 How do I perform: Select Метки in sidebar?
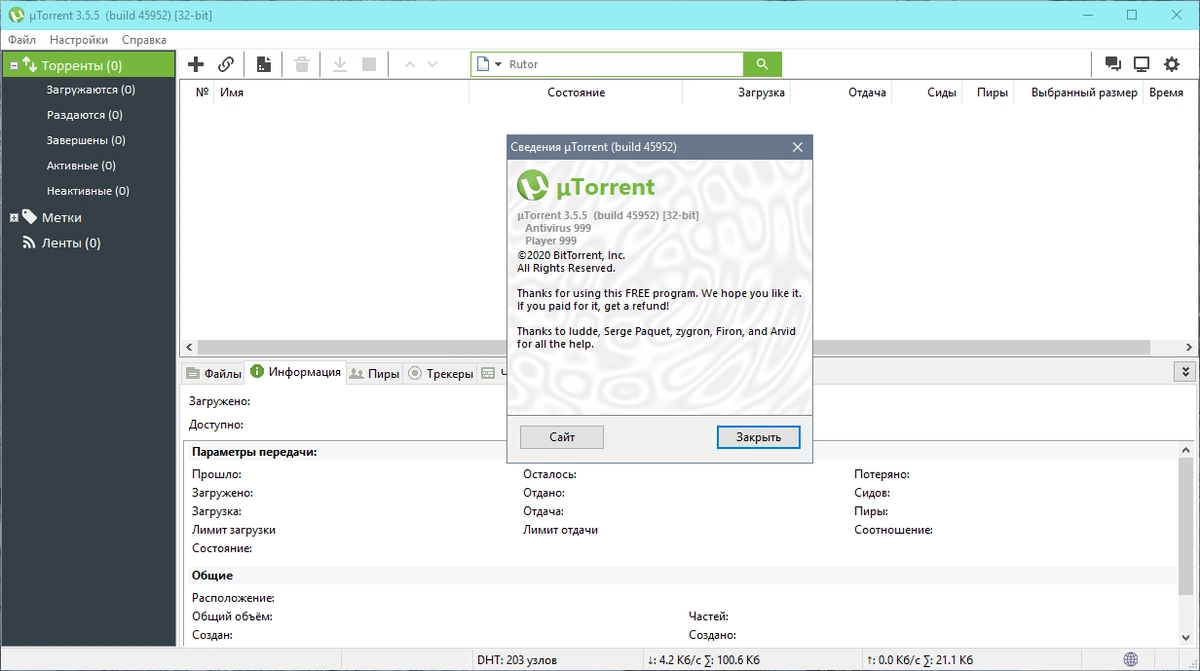(x=61, y=217)
